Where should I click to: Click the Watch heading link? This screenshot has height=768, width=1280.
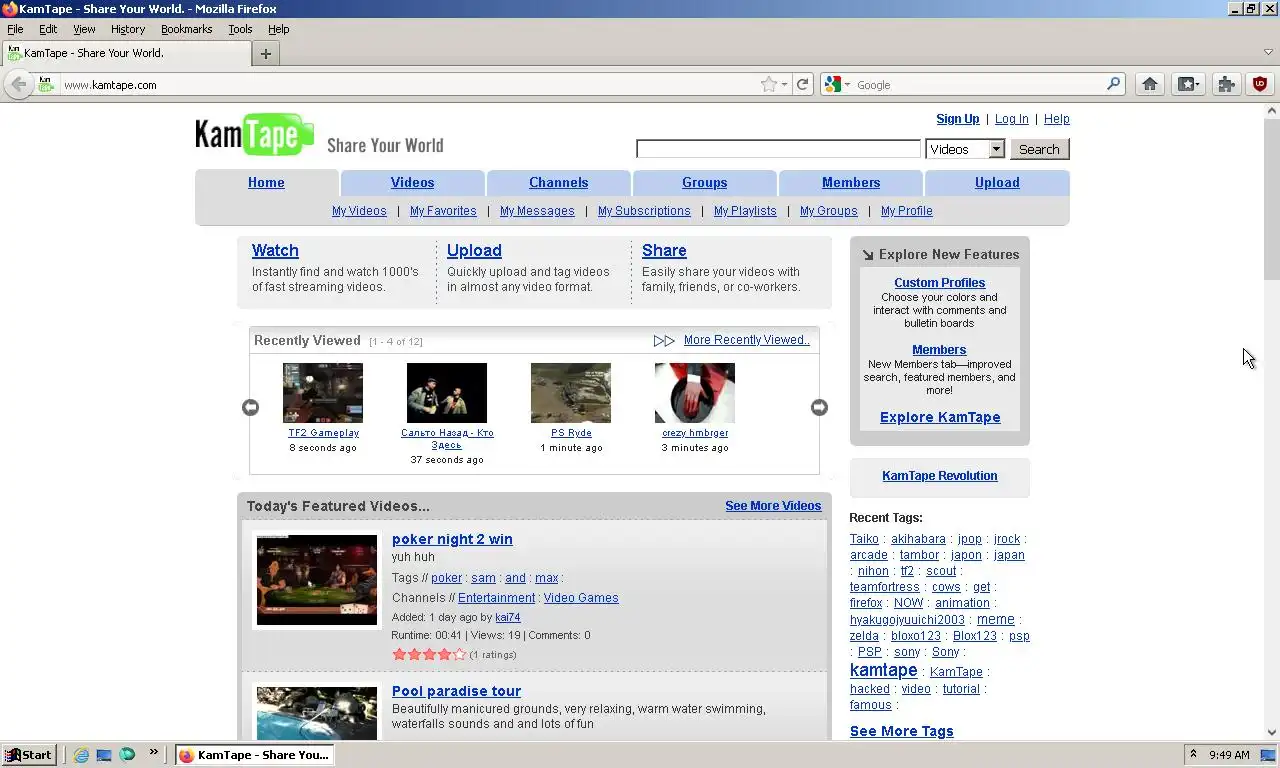point(275,251)
